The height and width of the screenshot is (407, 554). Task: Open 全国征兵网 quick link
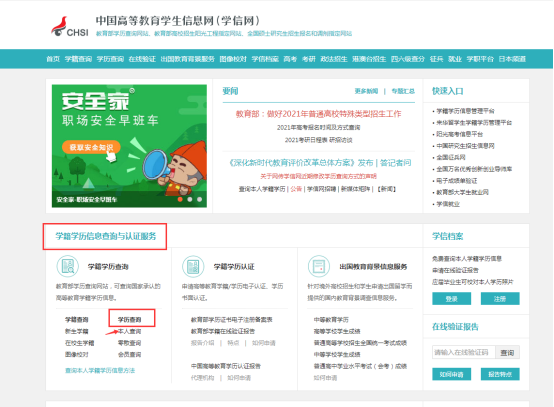click(x=451, y=157)
